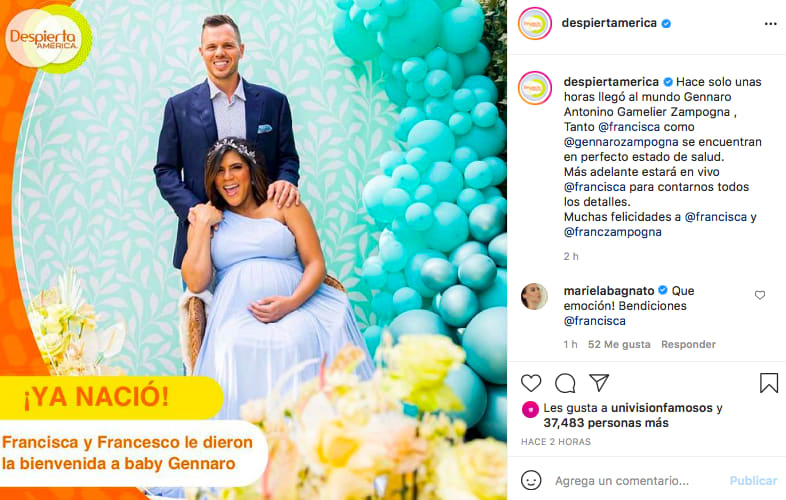Save post with the bookmark icon
The height and width of the screenshot is (500, 786).
tap(768, 383)
